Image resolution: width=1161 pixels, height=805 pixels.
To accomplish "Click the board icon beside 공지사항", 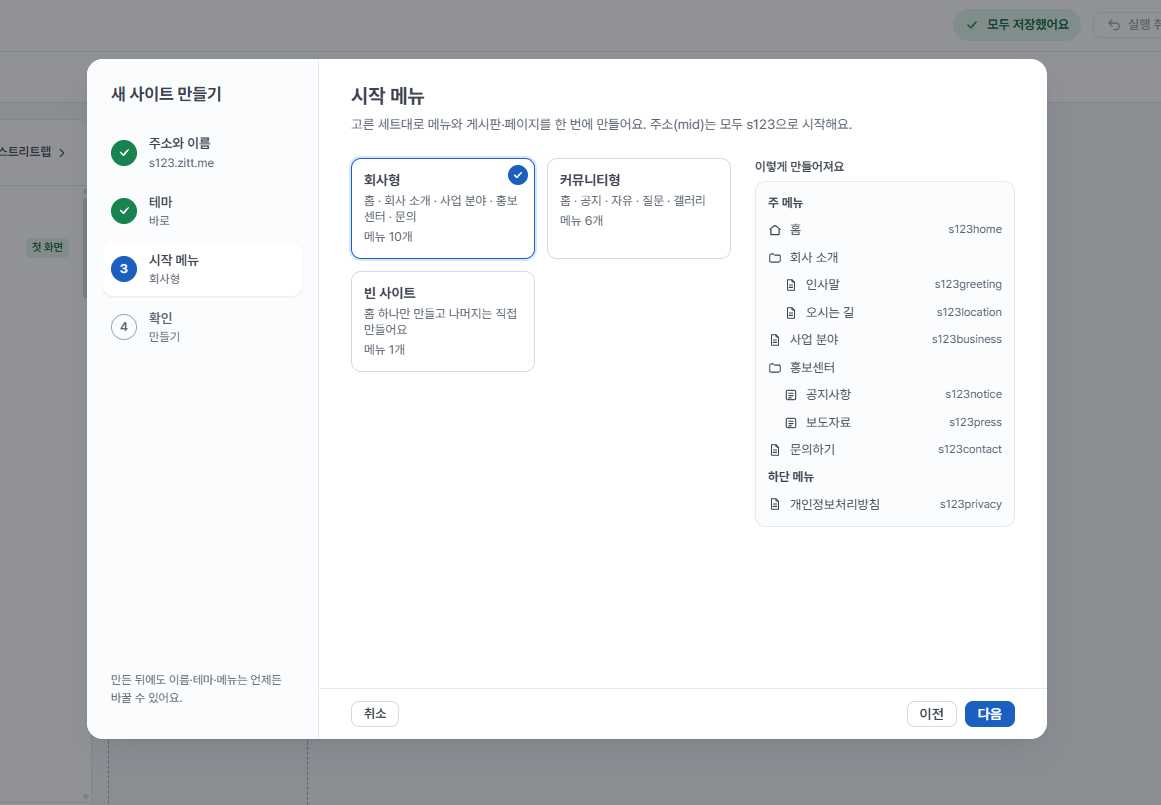I will click(791, 395).
